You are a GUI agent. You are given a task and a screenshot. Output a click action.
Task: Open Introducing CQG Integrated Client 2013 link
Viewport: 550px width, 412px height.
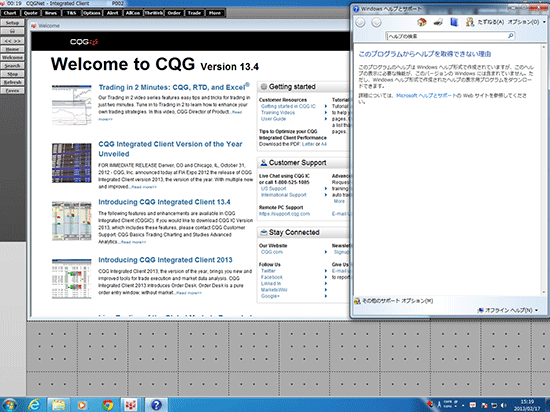point(165,260)
